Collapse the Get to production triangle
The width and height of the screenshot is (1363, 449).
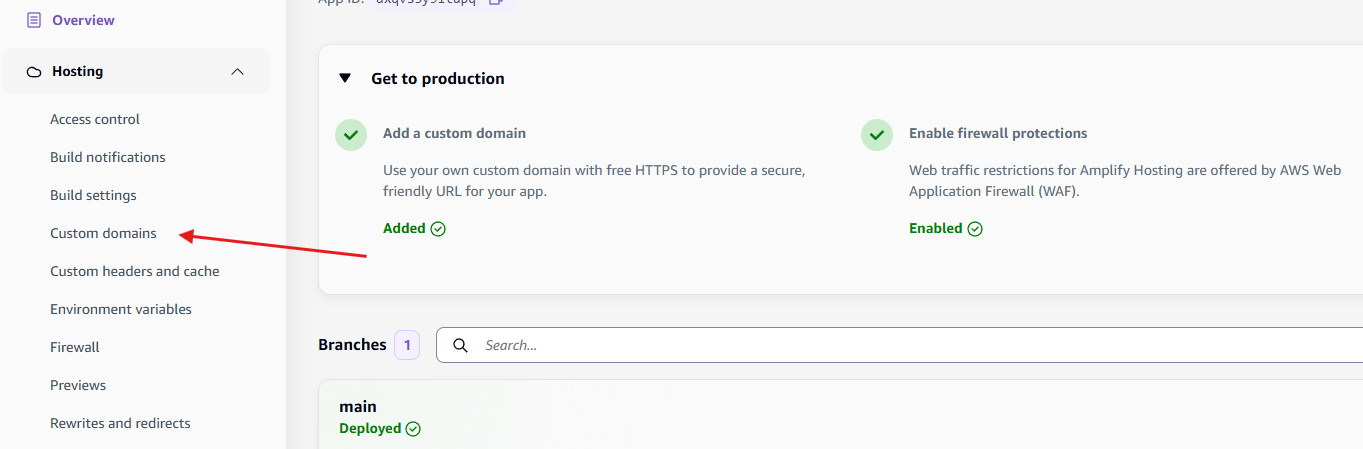(x=345, y=78)
